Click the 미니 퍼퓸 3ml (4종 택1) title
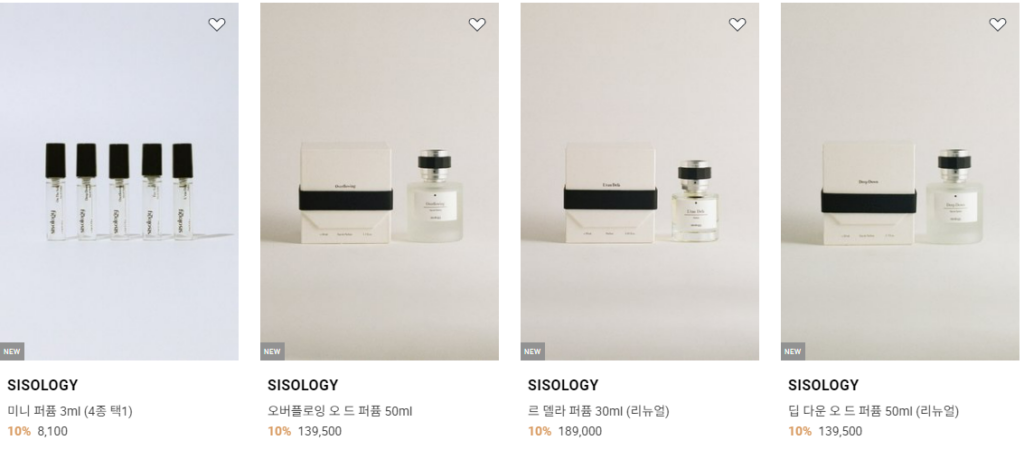The image size is (1024, 468). (x=70, y=411)
